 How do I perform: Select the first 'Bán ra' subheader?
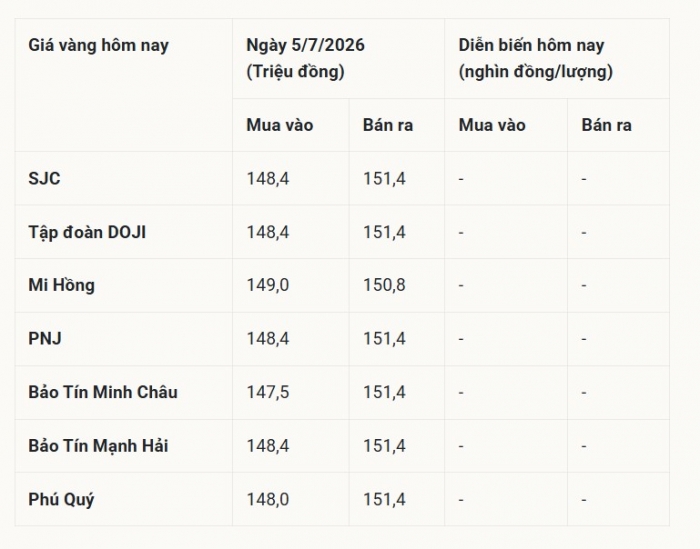pos(388,125)
